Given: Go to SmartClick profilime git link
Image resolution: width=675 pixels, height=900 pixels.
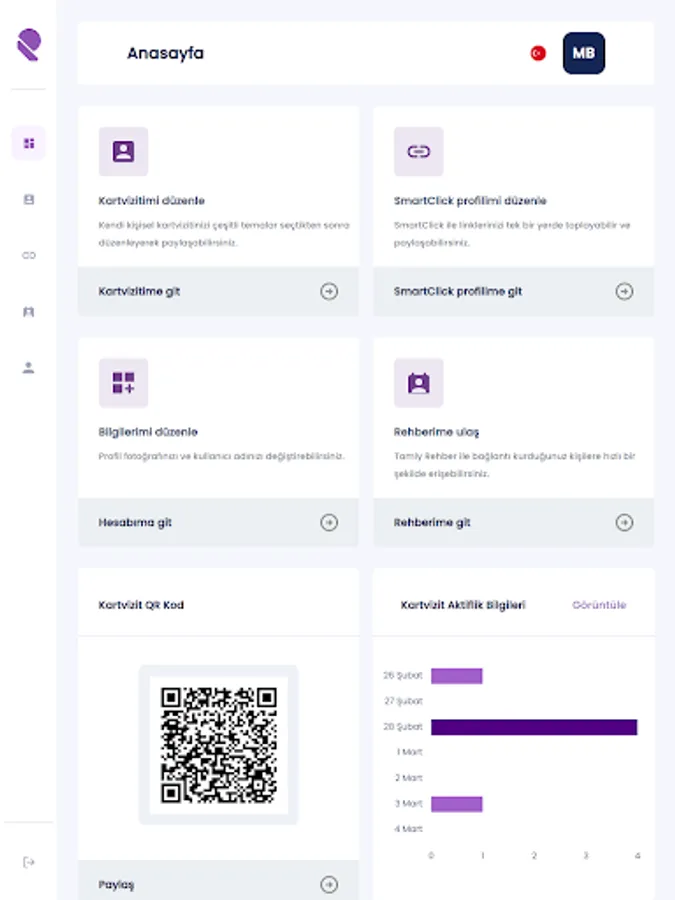Looking at the screenshot, I should (x=457, y=292).
